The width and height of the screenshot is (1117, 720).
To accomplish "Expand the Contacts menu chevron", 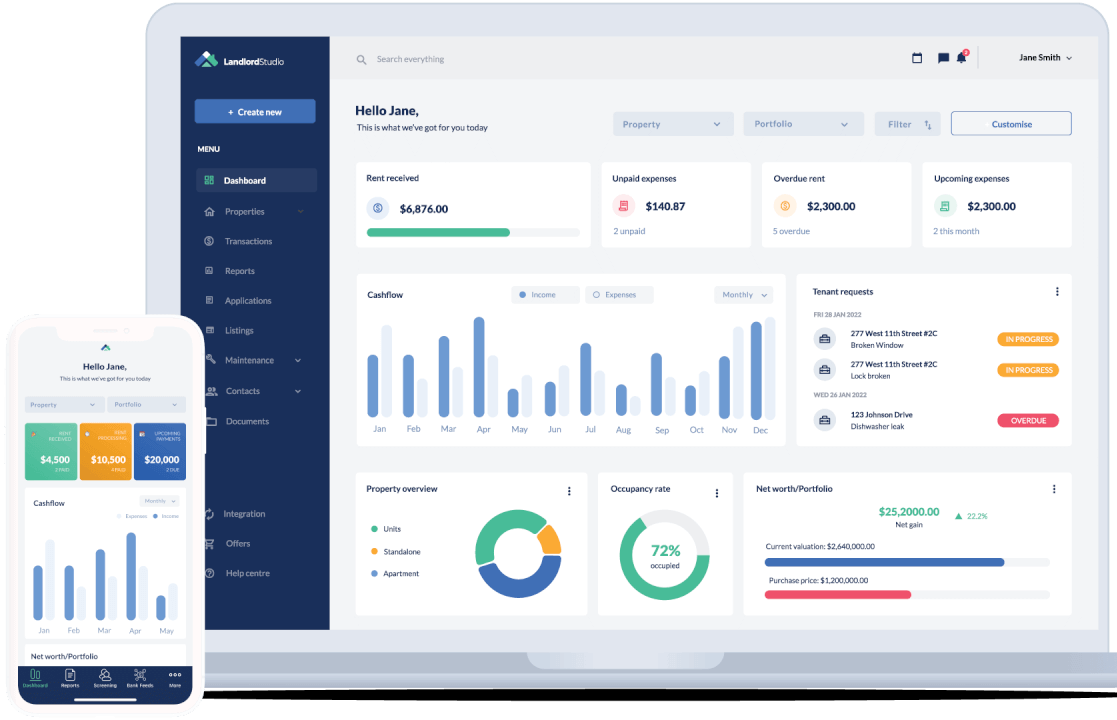I will (296, 390).
